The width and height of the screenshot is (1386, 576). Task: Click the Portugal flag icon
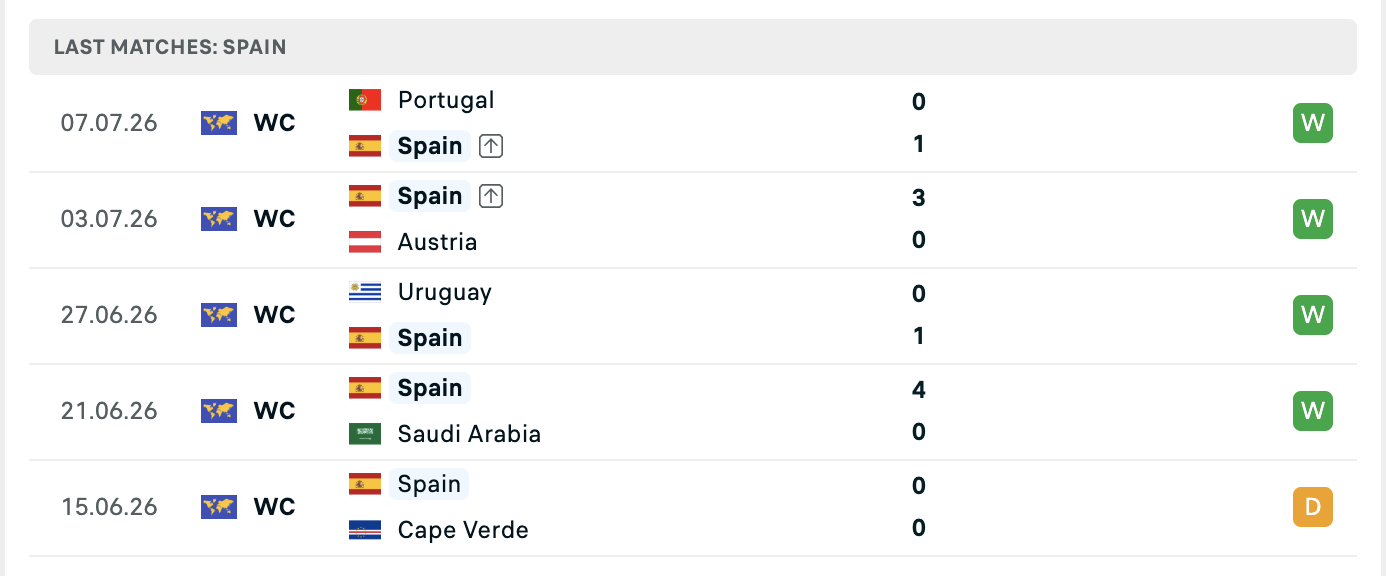(x=365, y=100)
